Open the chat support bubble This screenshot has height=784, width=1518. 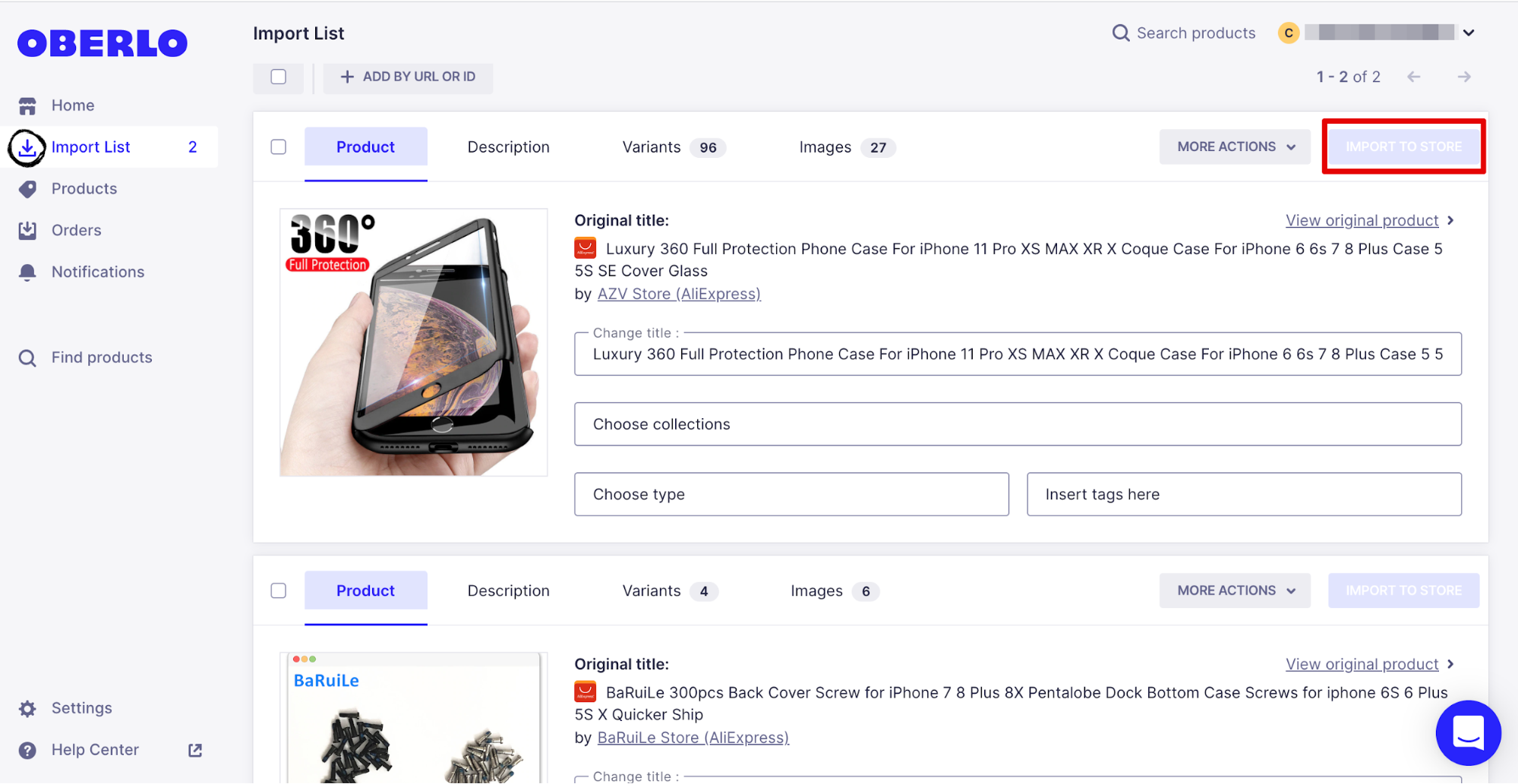coord(1468,733)
